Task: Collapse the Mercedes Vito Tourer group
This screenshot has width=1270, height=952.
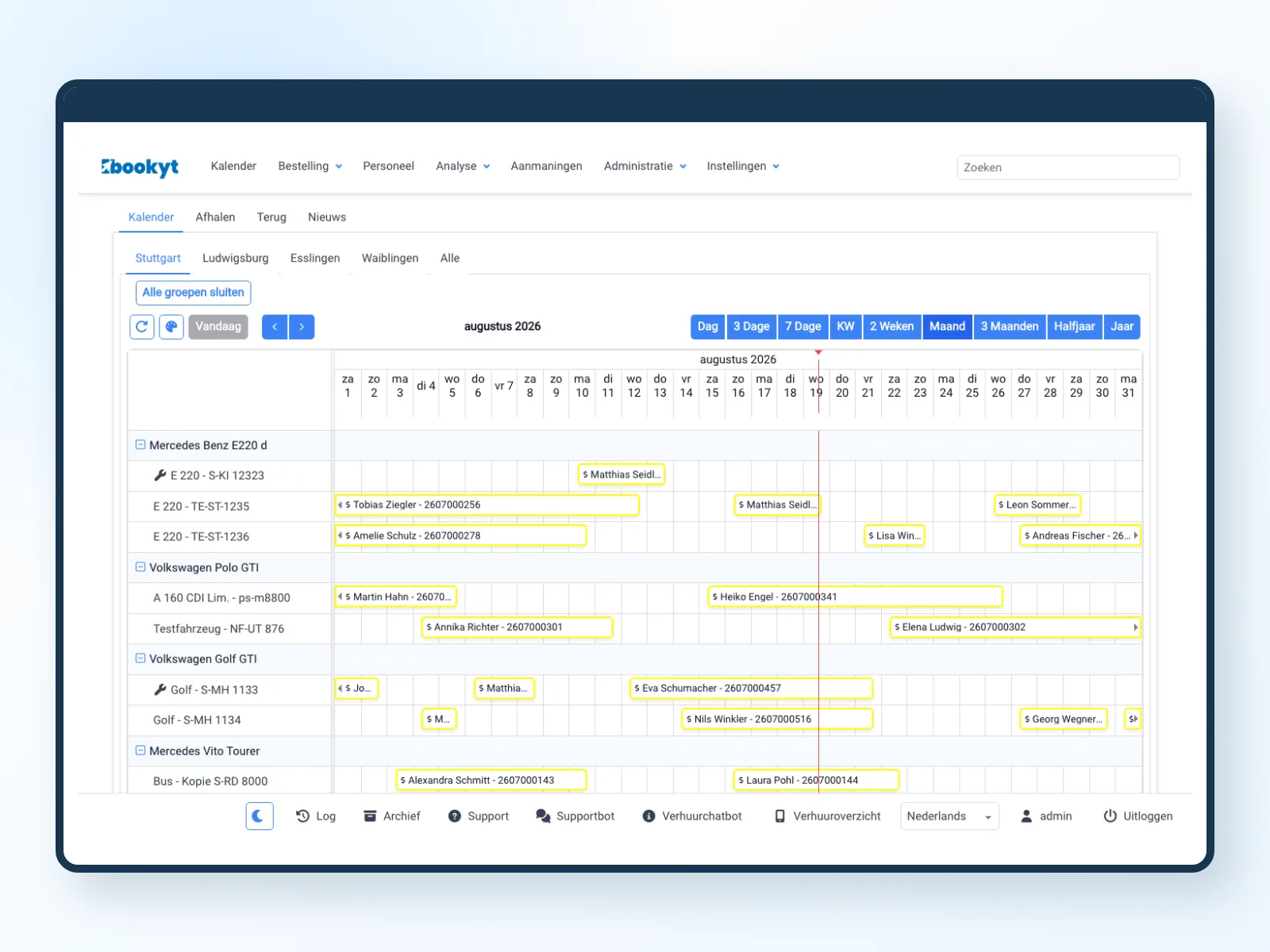Action: (140, 750)
